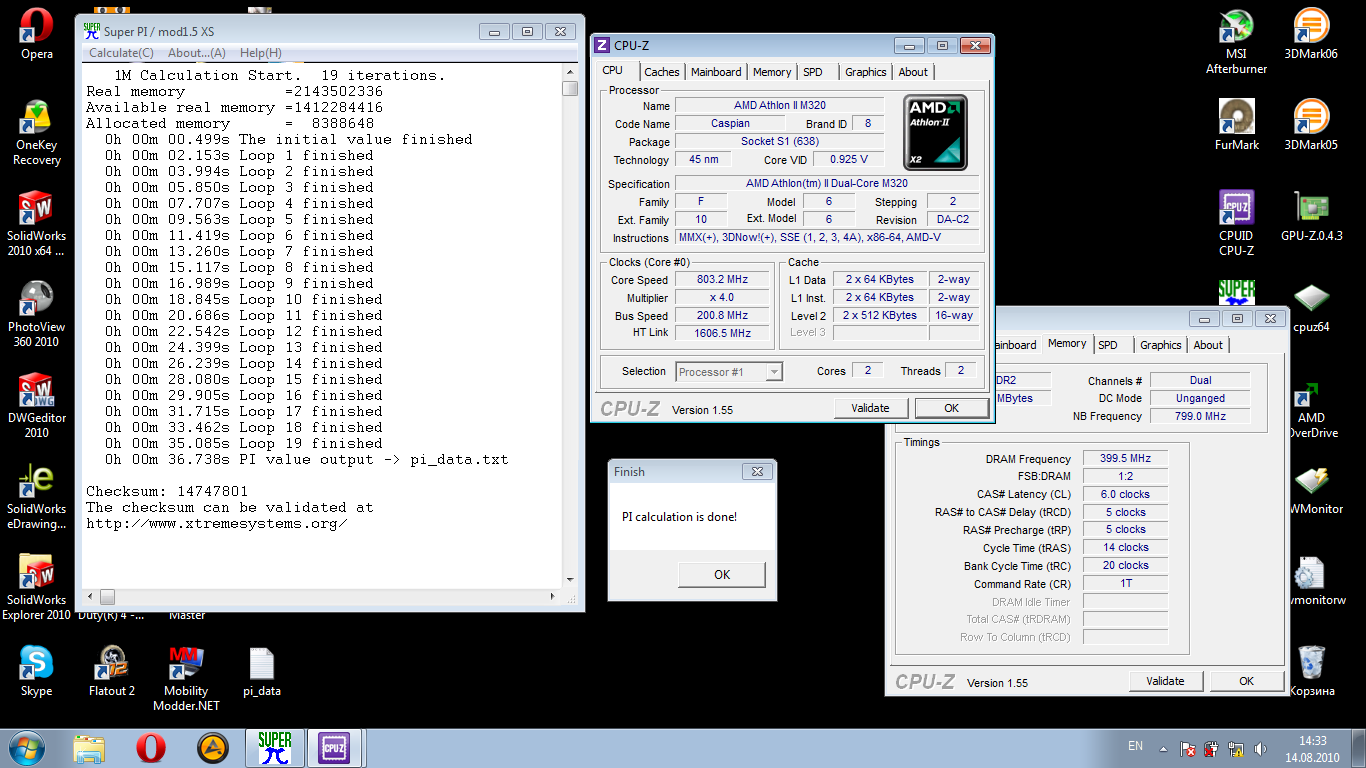Select the 3DMark05 desktop icon
This screenshot has height=768, width=1366.
[1311, 124]
